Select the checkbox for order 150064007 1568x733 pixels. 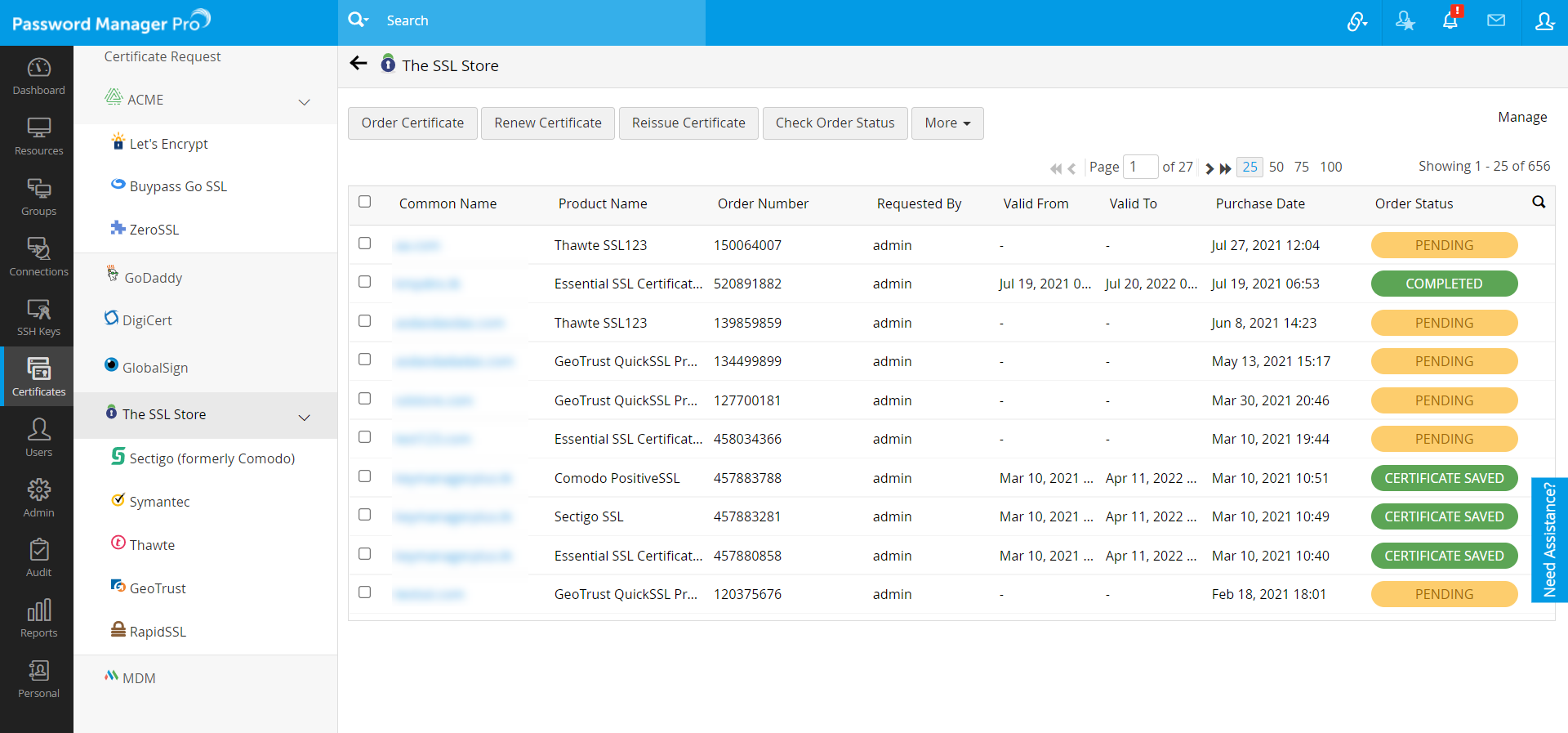365,244
